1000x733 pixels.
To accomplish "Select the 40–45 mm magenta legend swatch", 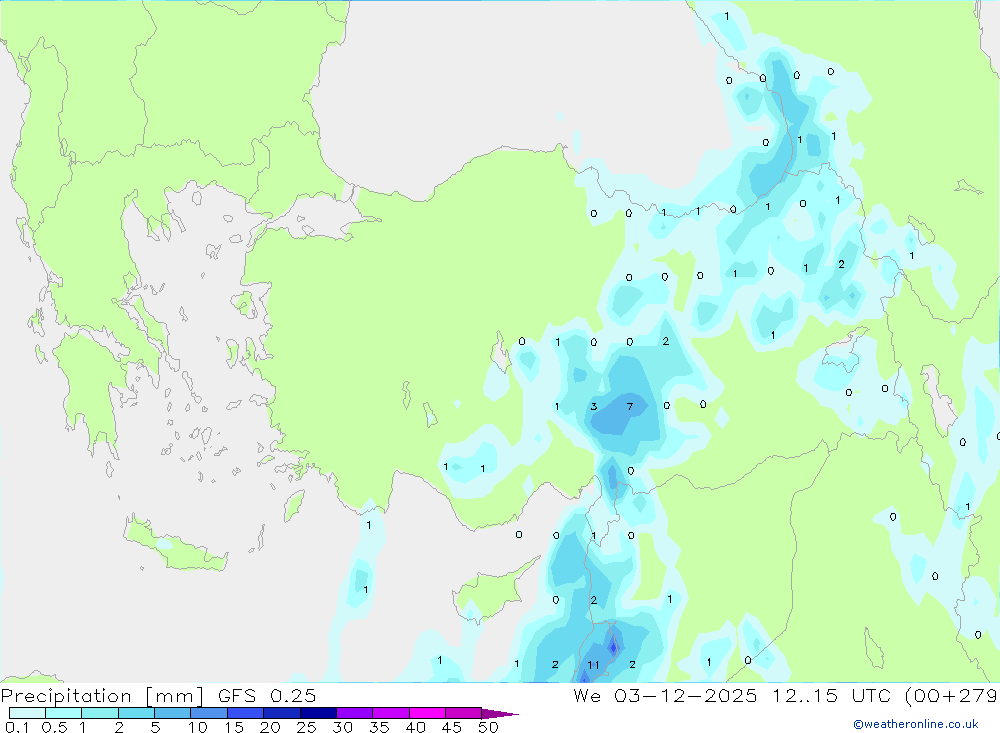I will [427, 713].
